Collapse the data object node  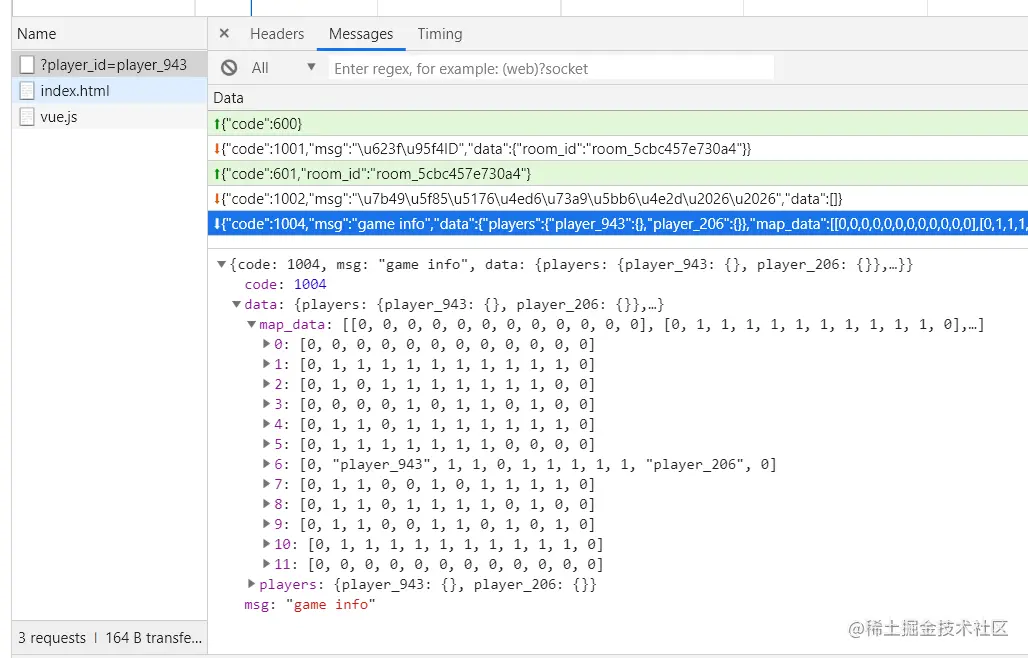(x=237, y=305)
